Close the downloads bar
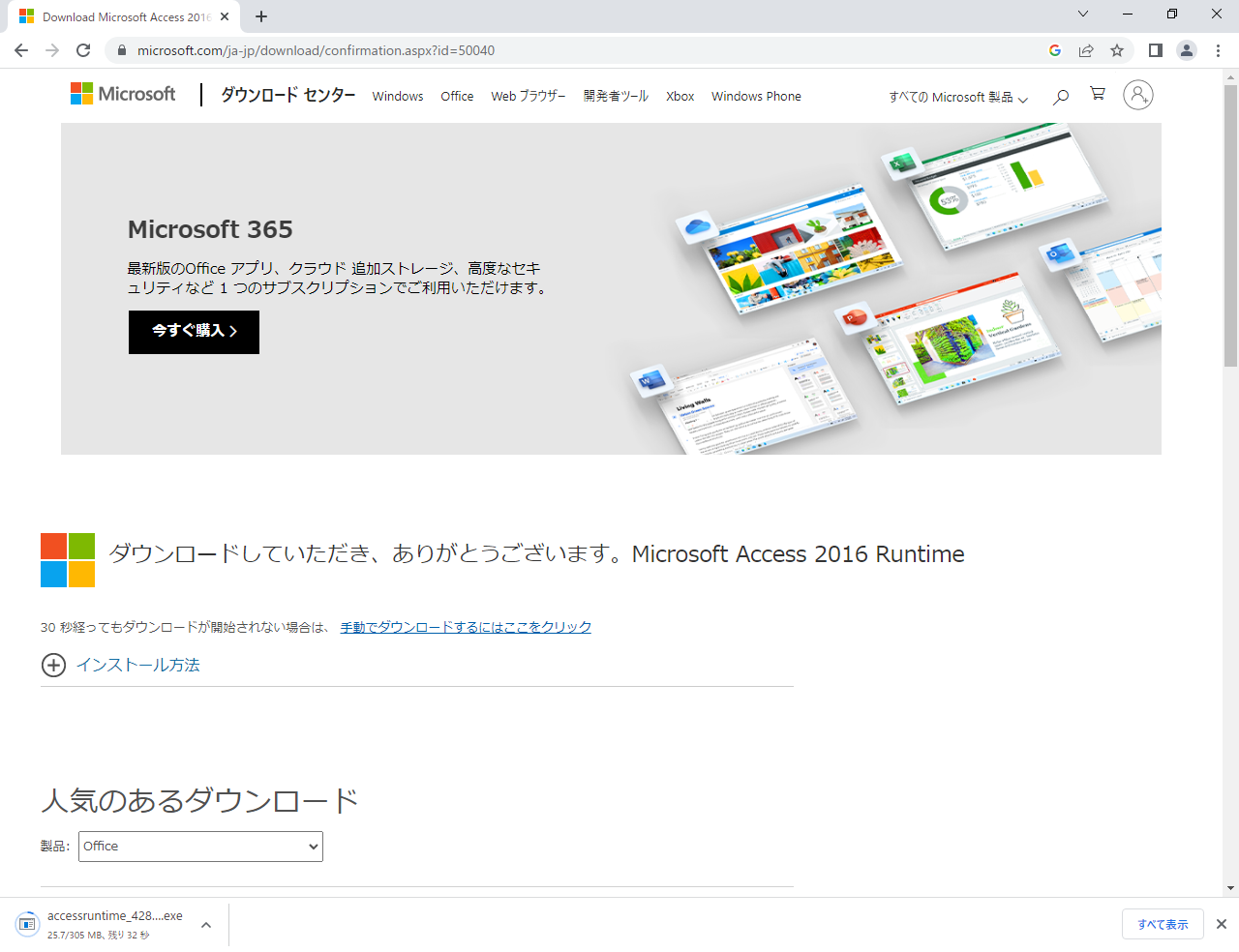 point(1222,924)
